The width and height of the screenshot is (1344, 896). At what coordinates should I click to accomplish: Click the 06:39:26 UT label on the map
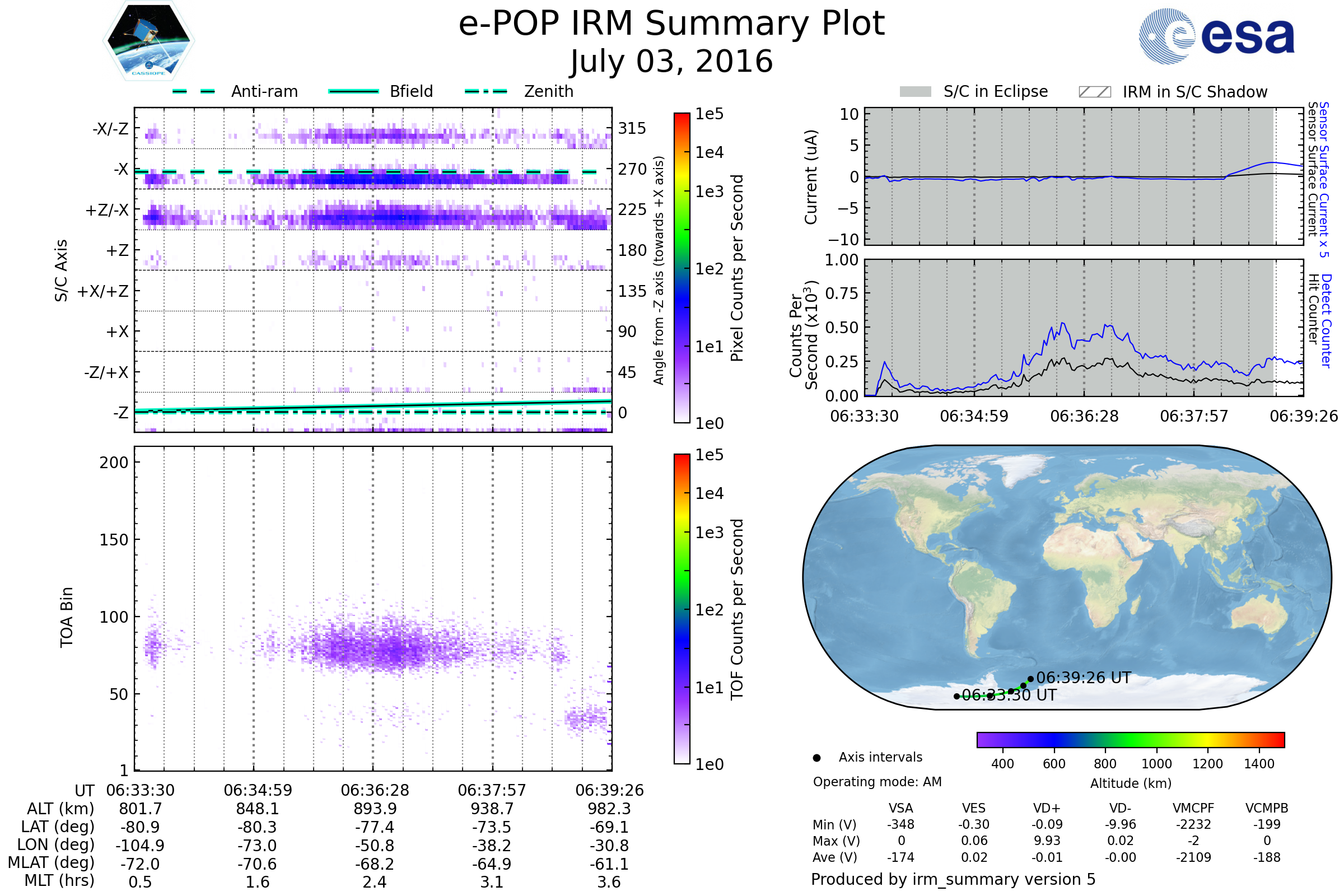1083,678
